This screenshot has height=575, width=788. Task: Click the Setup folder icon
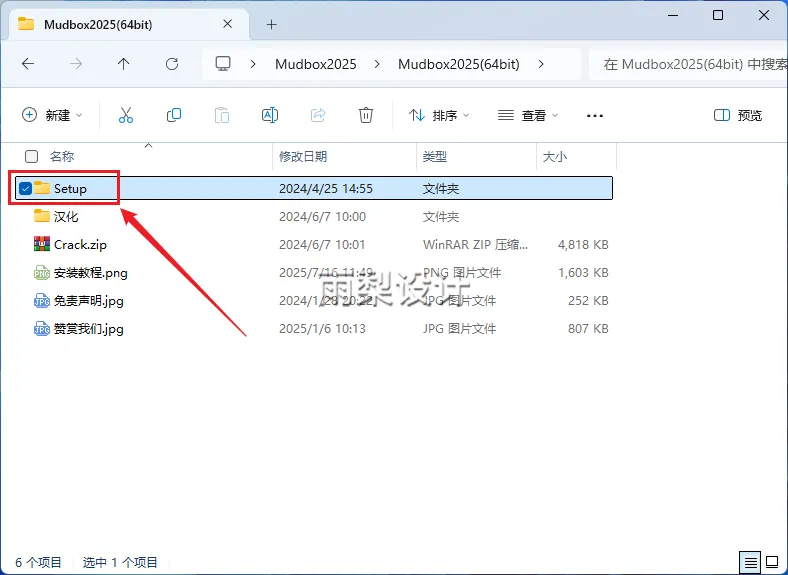(42, 188)
